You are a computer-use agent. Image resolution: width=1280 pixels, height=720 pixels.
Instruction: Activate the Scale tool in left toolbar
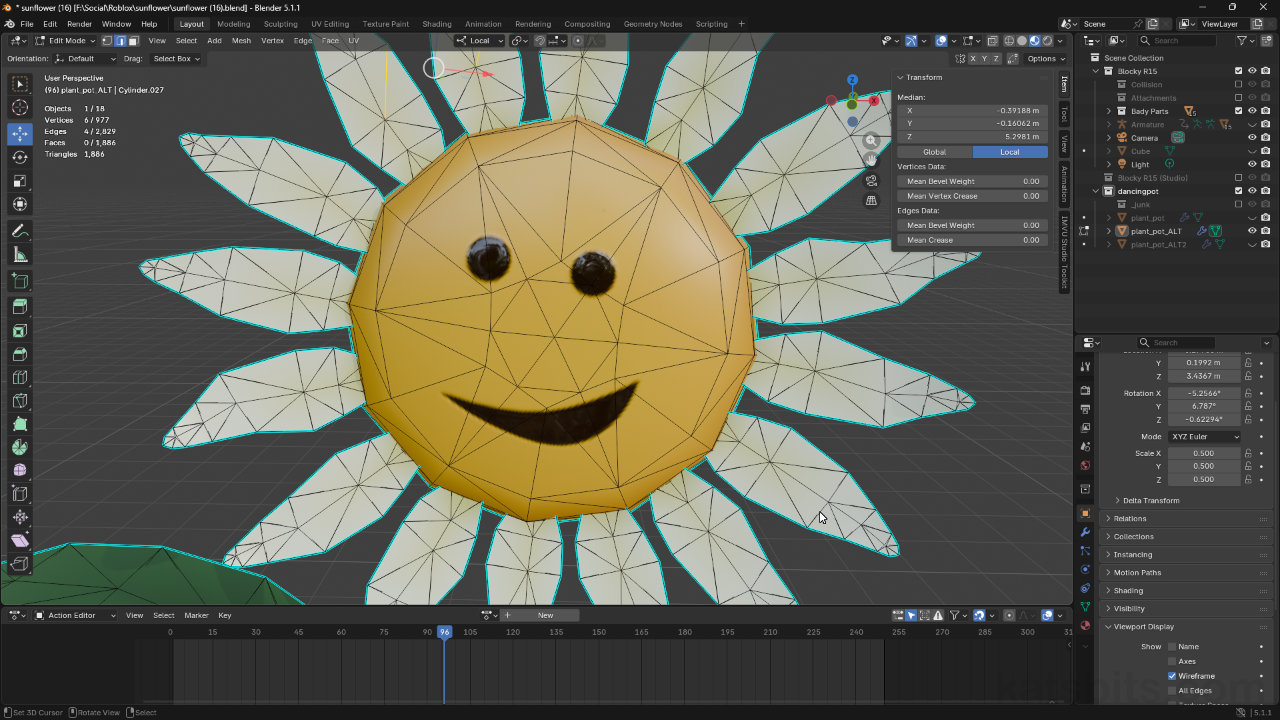20,181
